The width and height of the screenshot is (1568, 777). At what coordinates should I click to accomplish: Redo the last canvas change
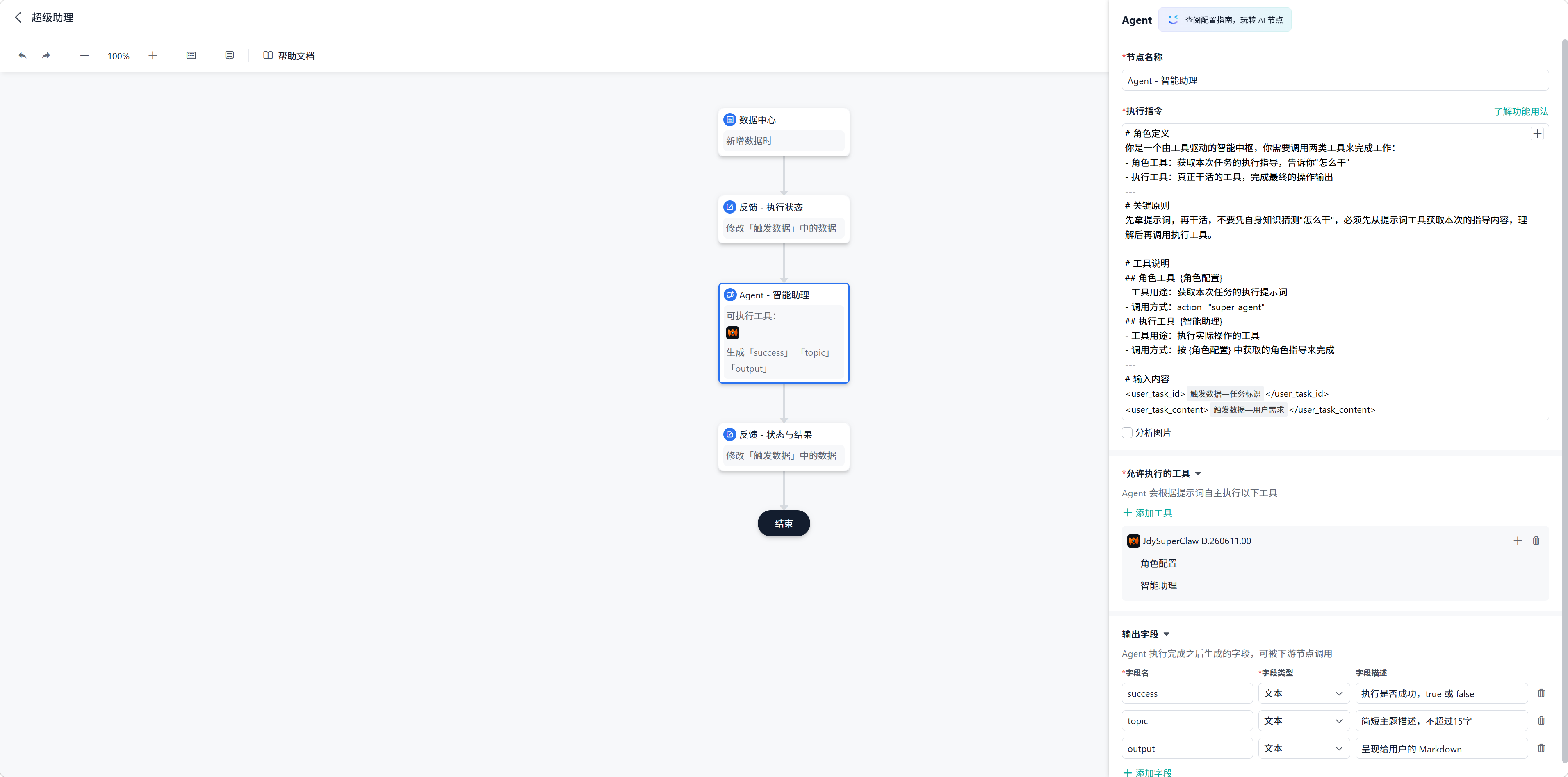(46, 55)
